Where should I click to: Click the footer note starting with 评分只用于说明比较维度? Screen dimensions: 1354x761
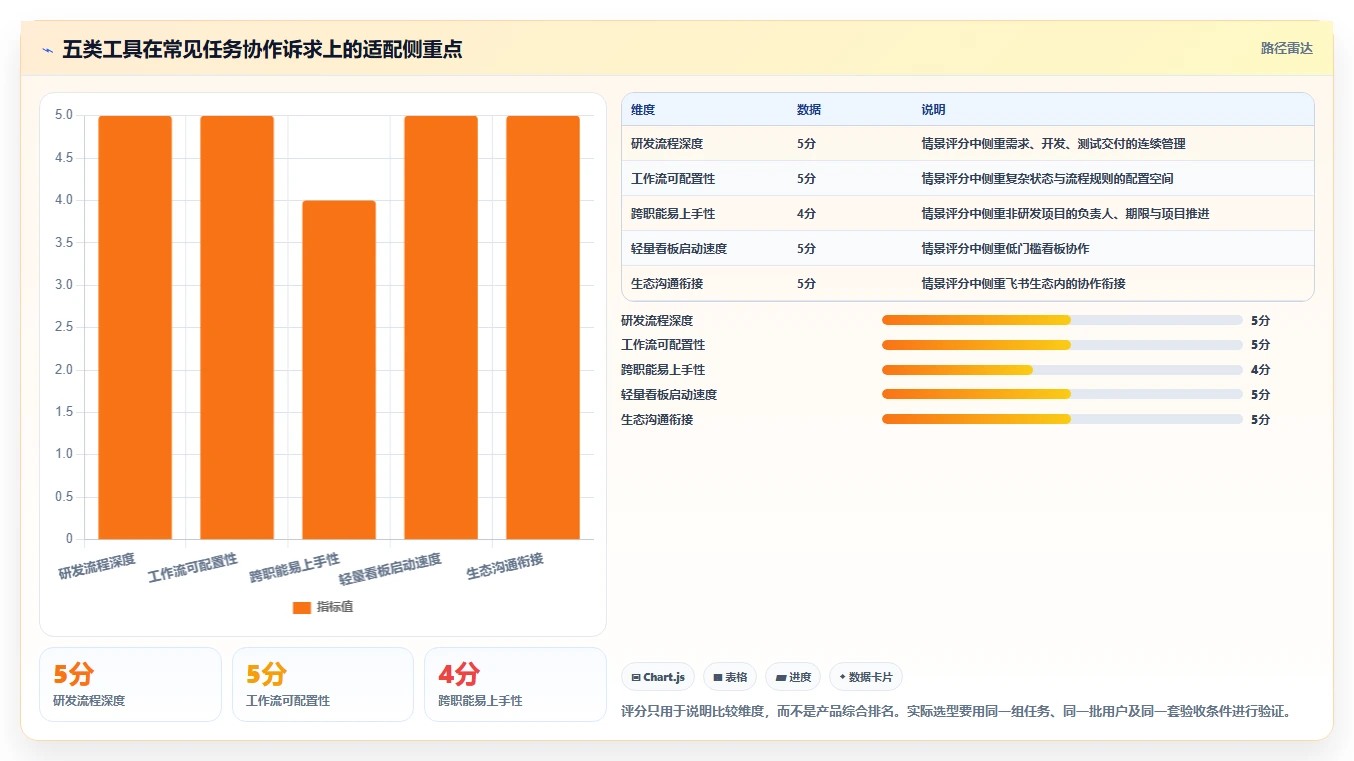[x=959, y=712]
